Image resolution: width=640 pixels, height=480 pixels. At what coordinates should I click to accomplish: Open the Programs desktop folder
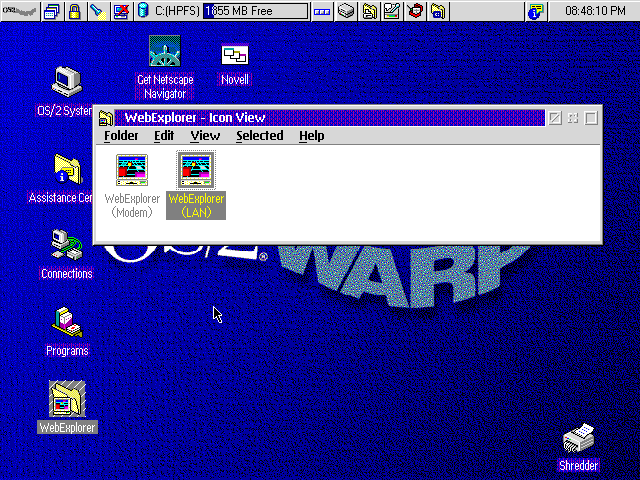(67, 322)
